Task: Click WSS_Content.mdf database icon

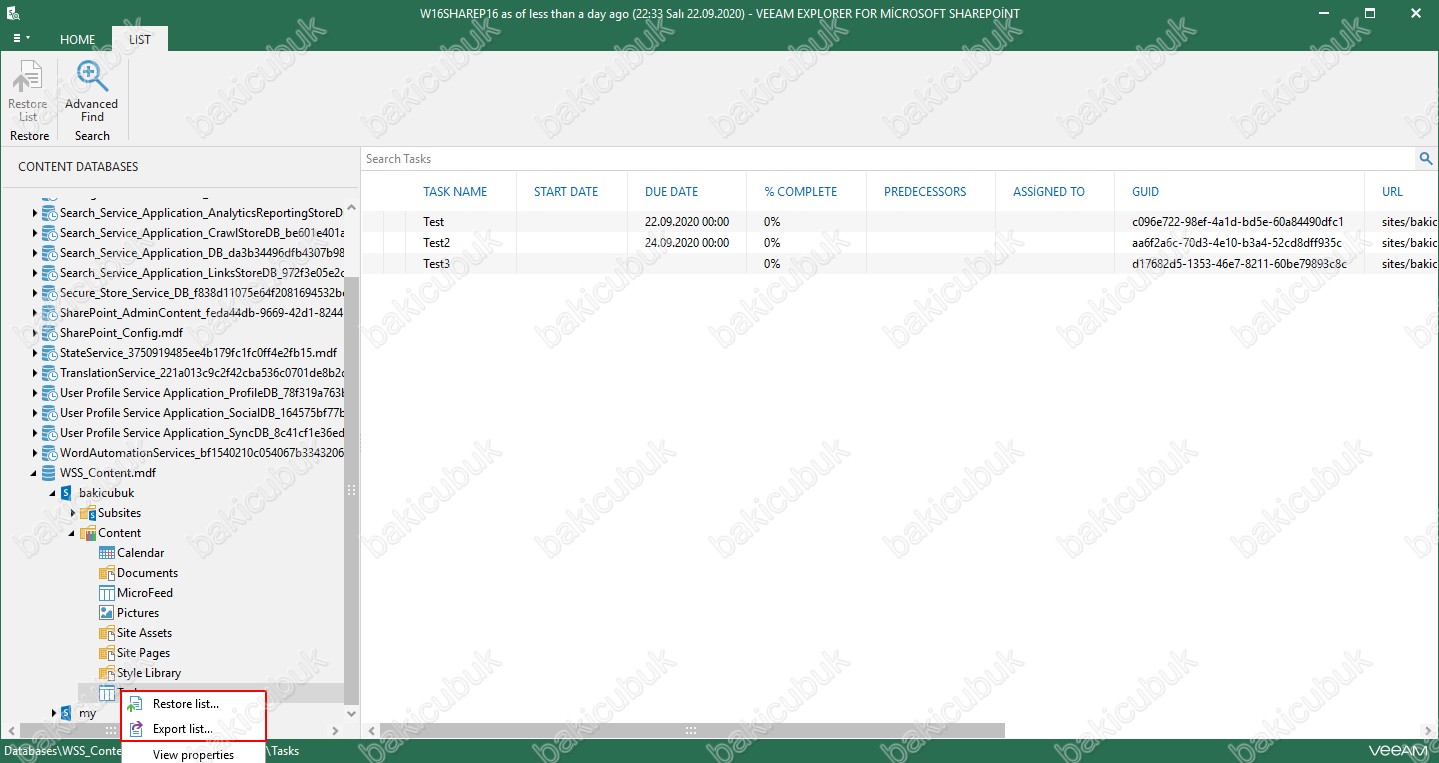Action: (x=49, y=473)
